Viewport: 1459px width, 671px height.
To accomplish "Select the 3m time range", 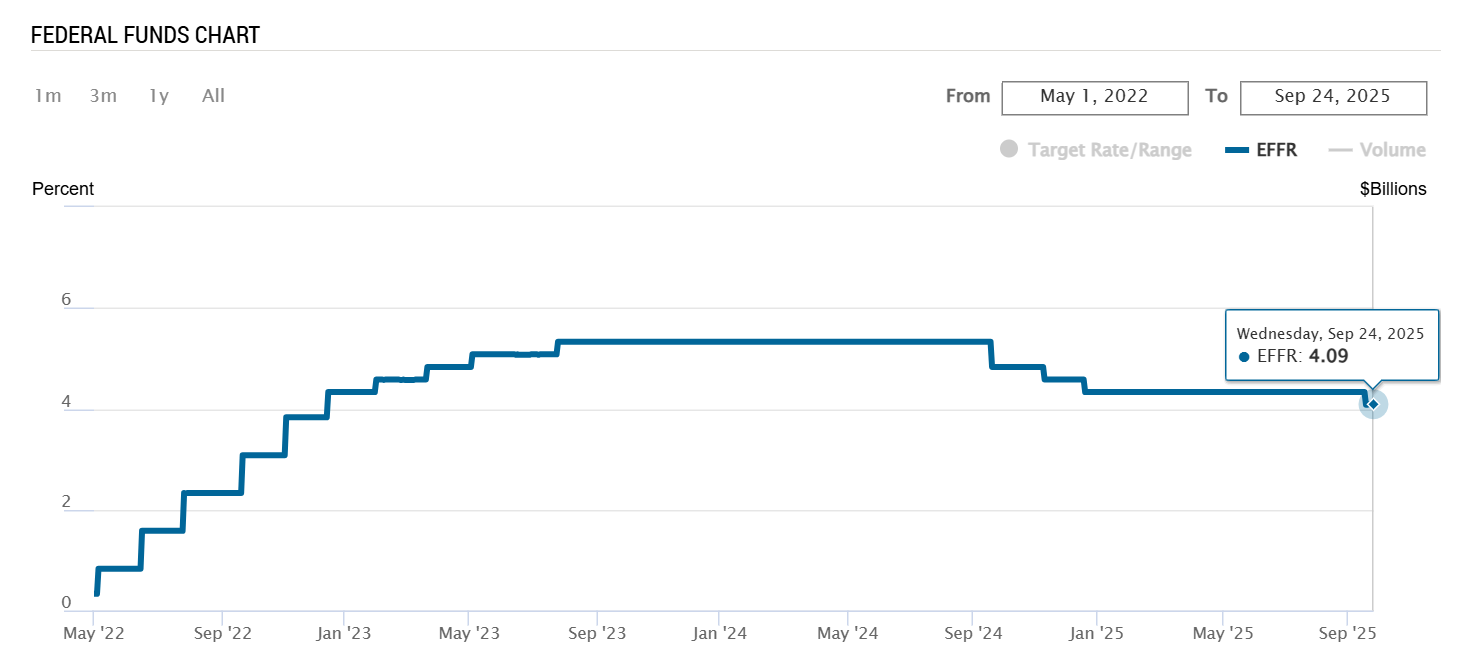I will click(x=103, y=96).
